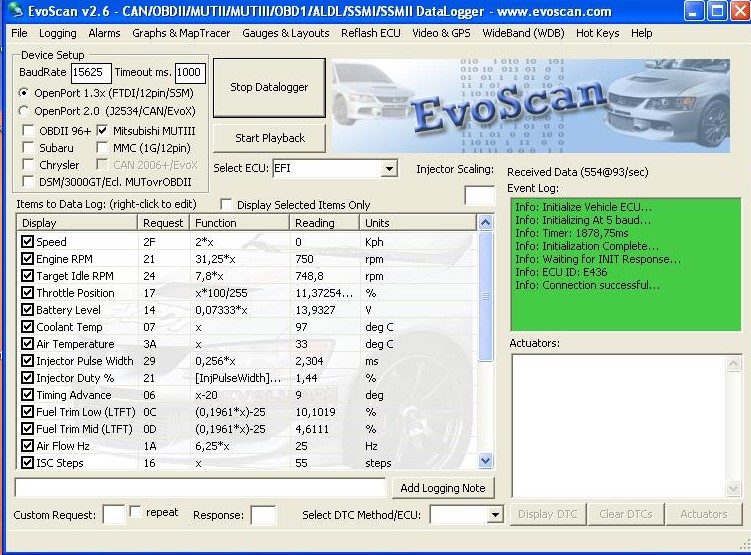Uncheck Throttle Position log item
The width and height of the screenshot is (751, 555).
tap(27, 293)
